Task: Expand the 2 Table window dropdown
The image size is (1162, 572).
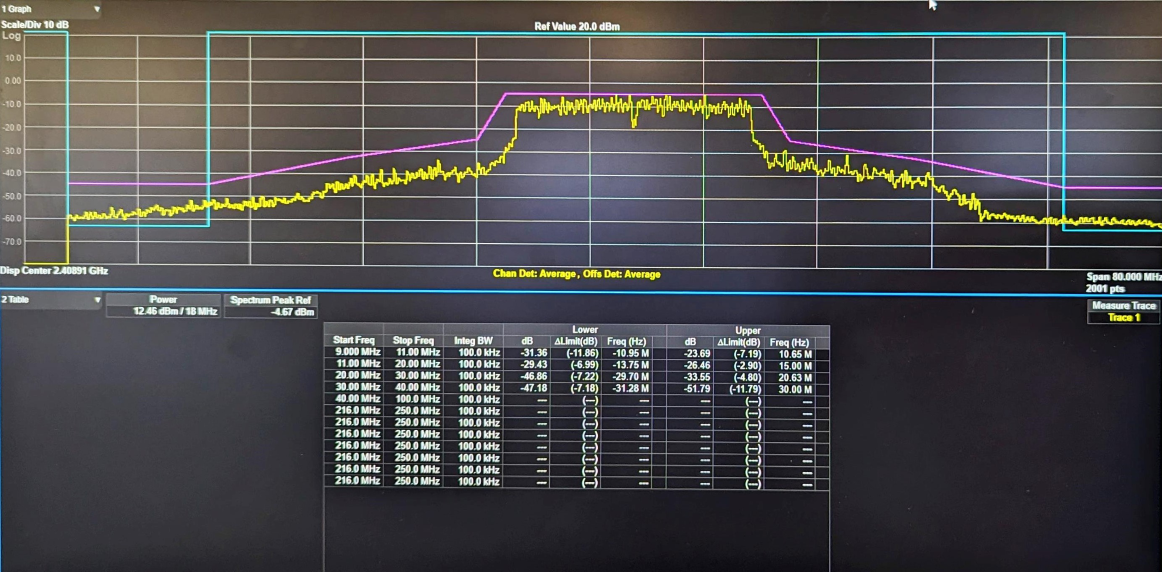Action: 96,299
